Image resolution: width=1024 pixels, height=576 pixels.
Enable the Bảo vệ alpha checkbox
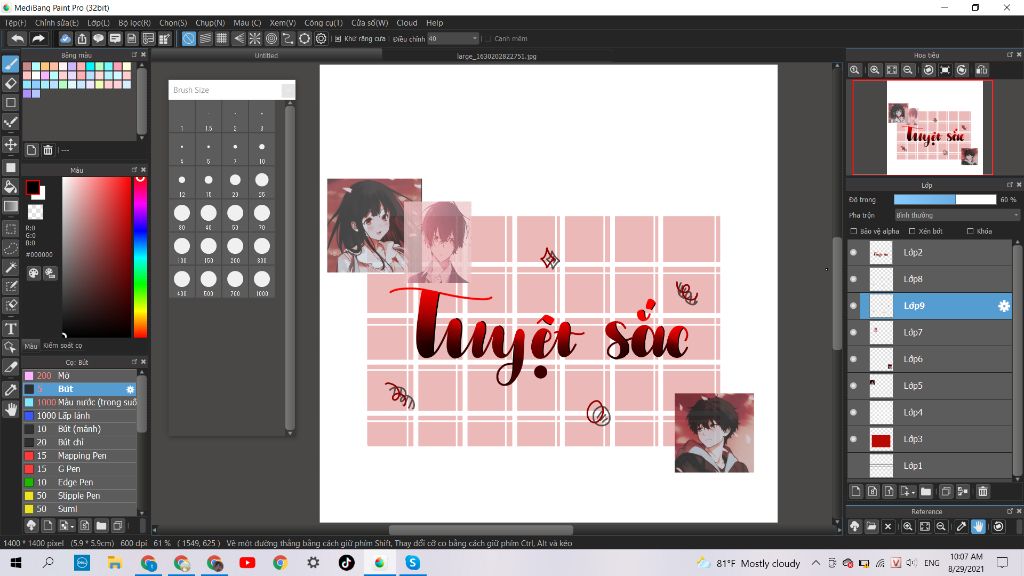click(854, 231)
